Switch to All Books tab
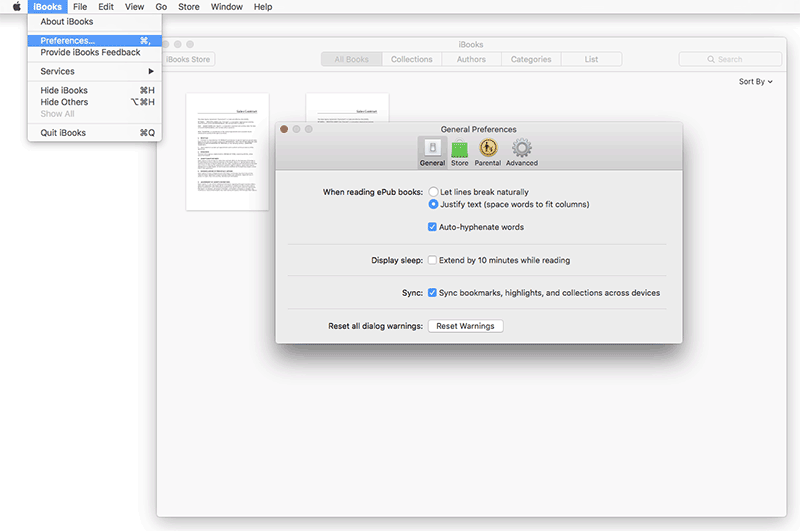This screenshot has height=531, width=800. click(352, 59)
